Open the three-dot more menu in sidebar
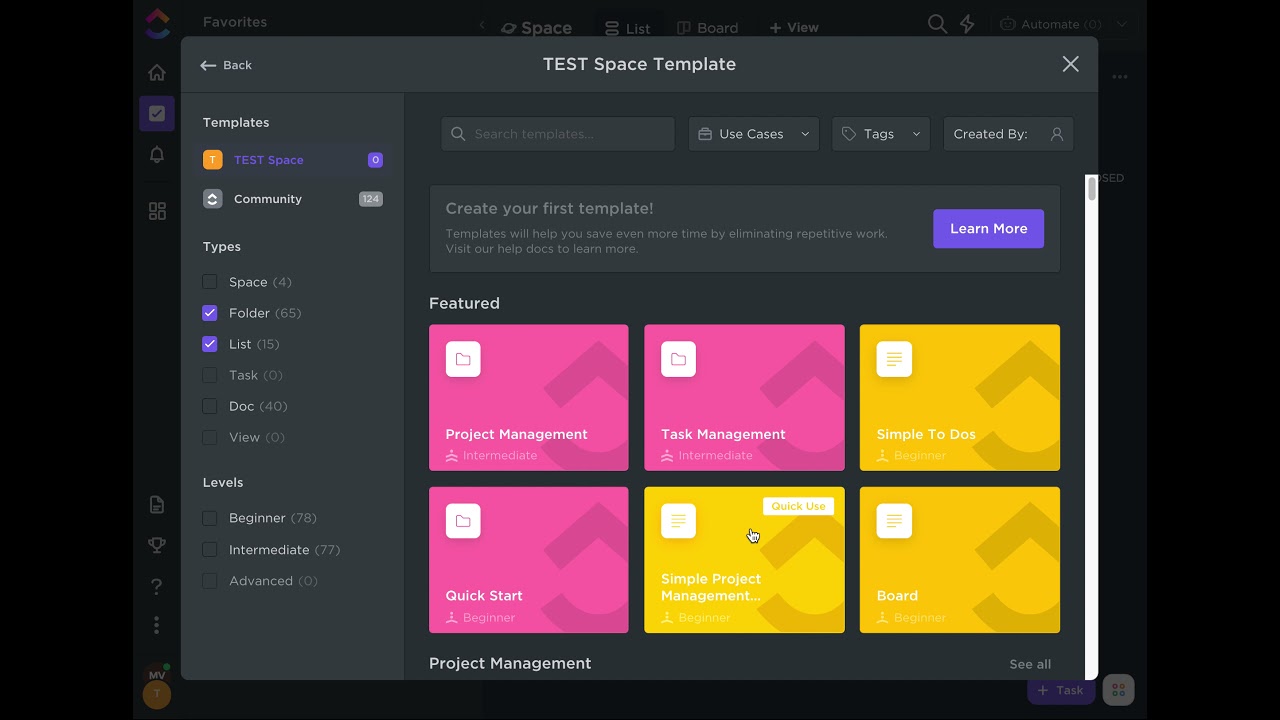The width and height of the screenshot is (1280, 720). [x=157, y=626]
